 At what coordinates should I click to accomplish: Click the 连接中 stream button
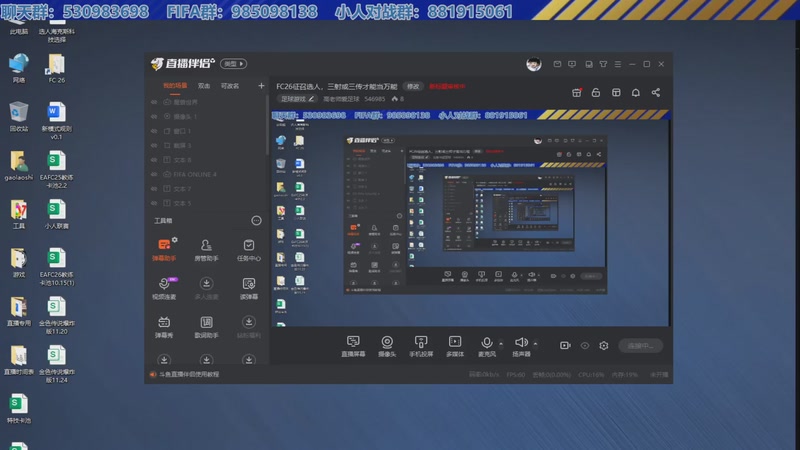coord(640,345)
